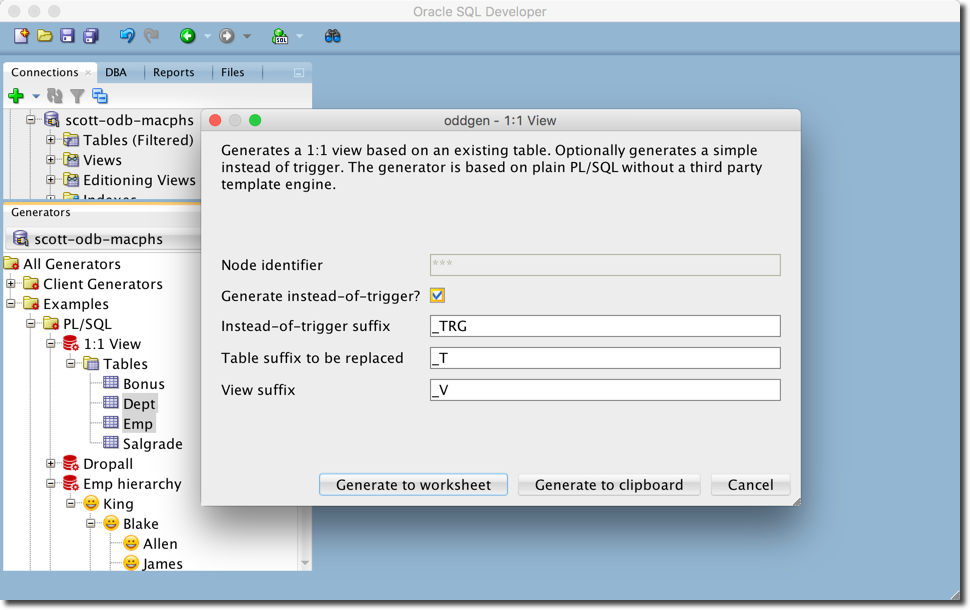Collapse the Tables folder under 1:1 View
The height and width of the screenshot is (610, 970).
(x=71, y=363)
